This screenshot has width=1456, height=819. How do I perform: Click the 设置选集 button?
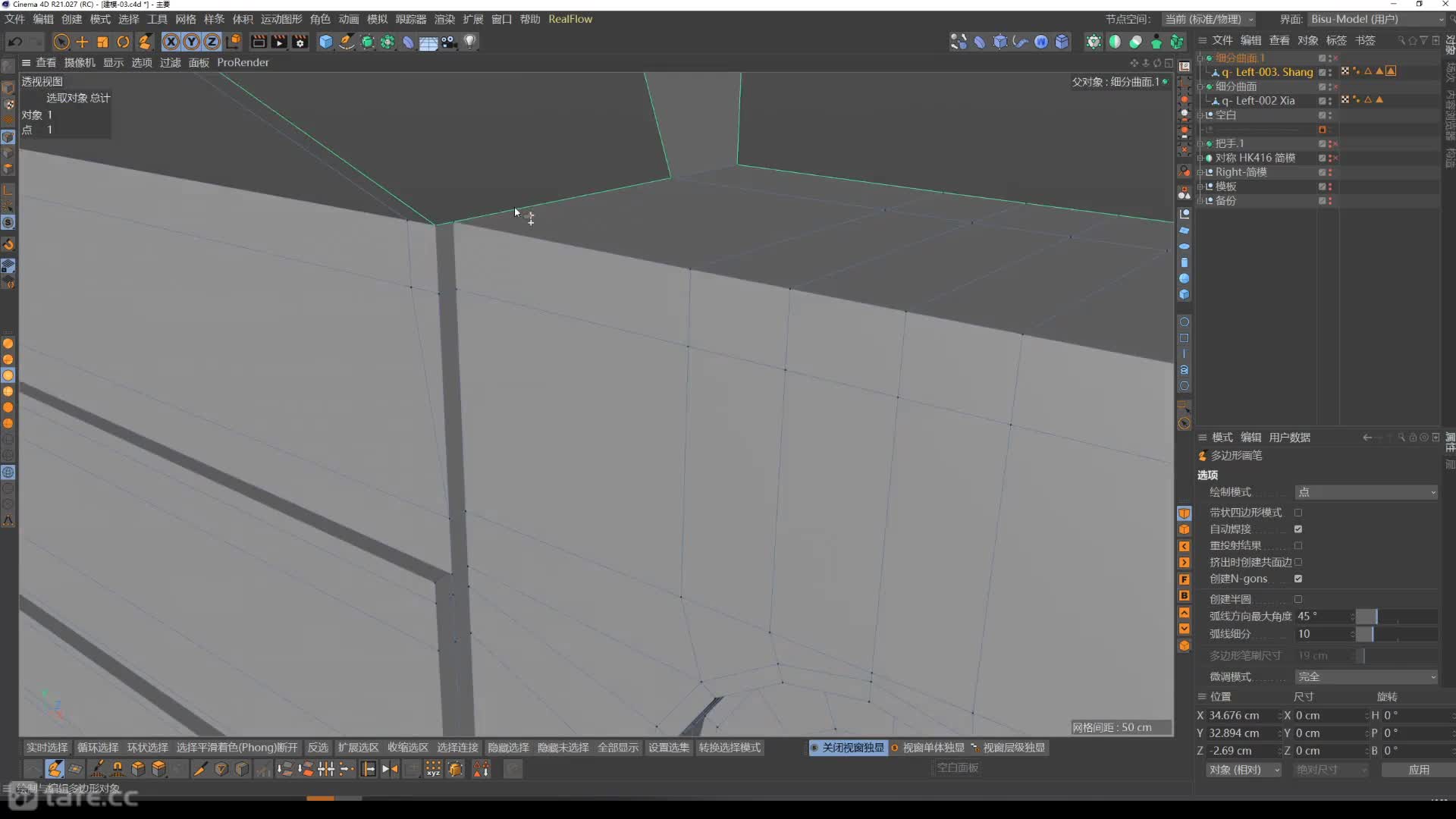[668, 748]
